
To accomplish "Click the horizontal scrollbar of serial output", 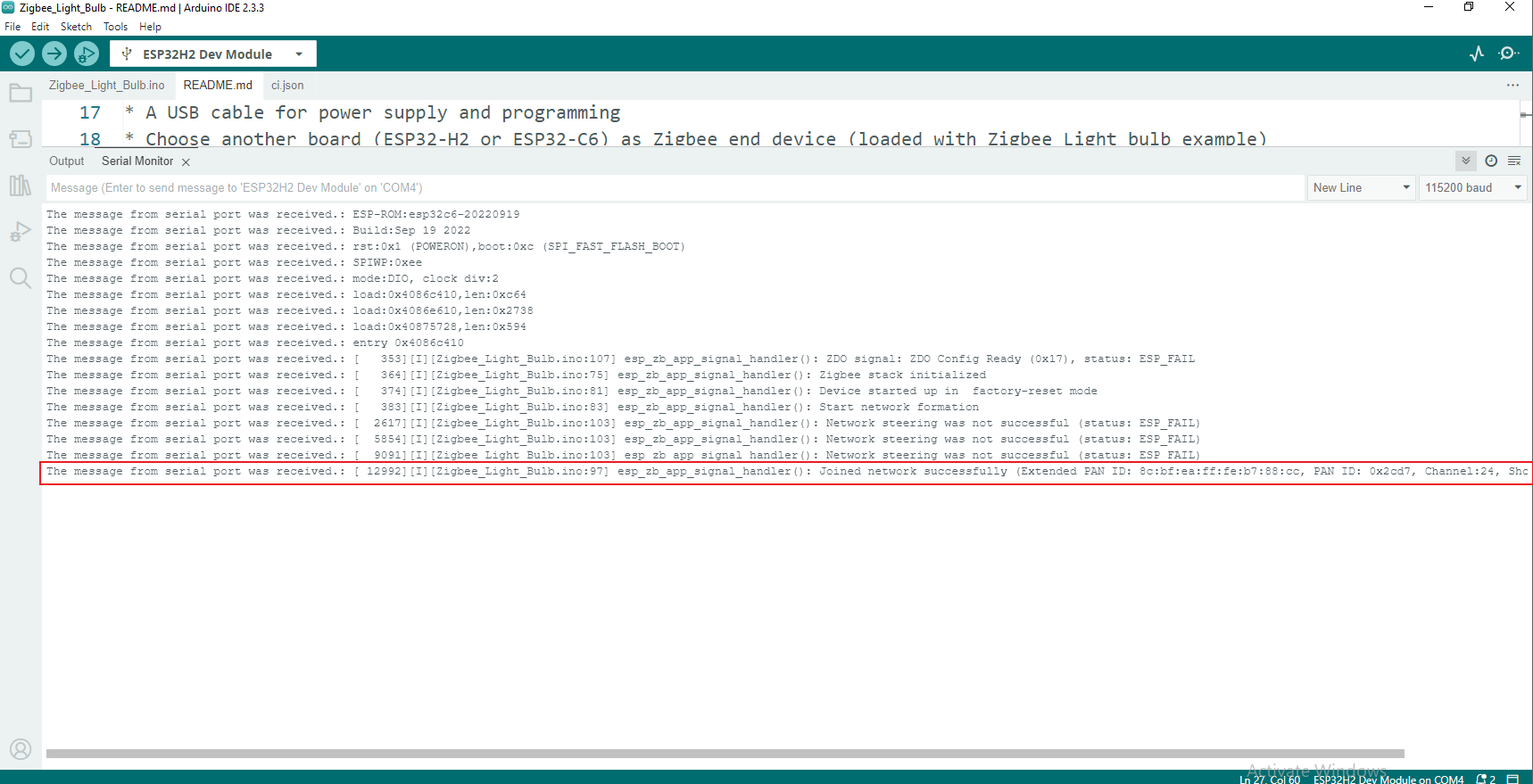I will click(725, 754).
